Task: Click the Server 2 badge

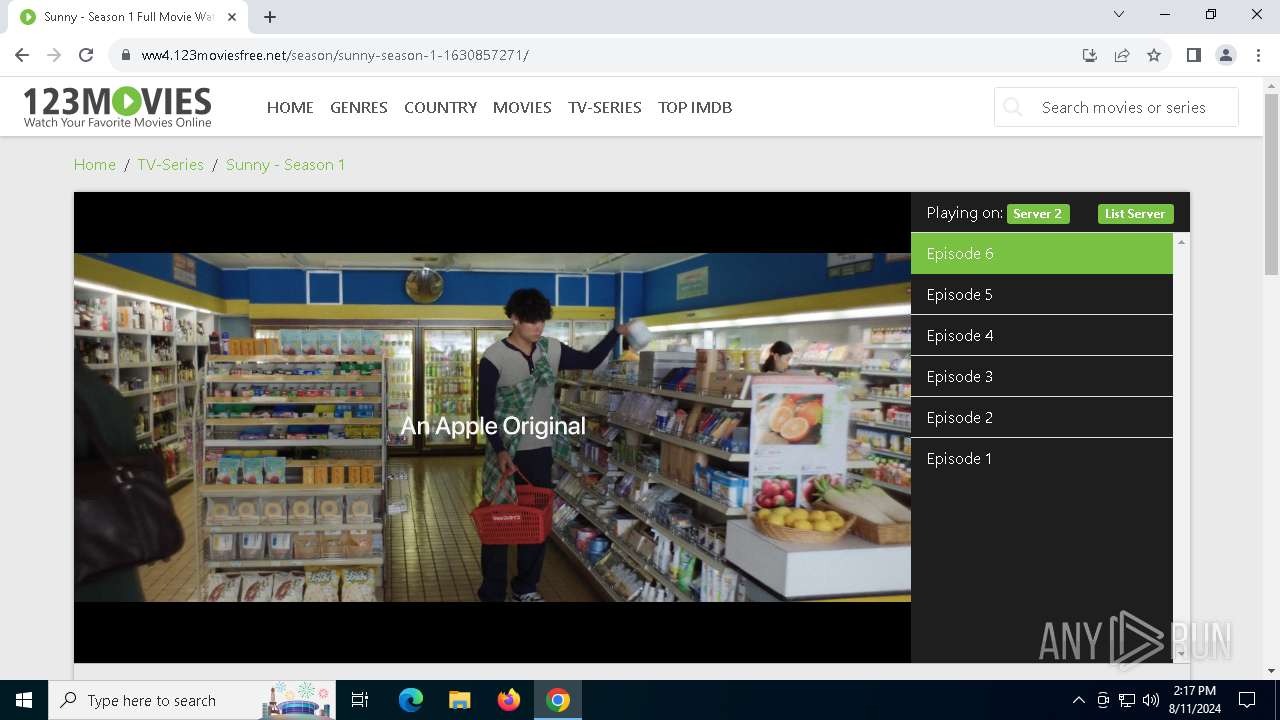Action: pos(1038,213)
